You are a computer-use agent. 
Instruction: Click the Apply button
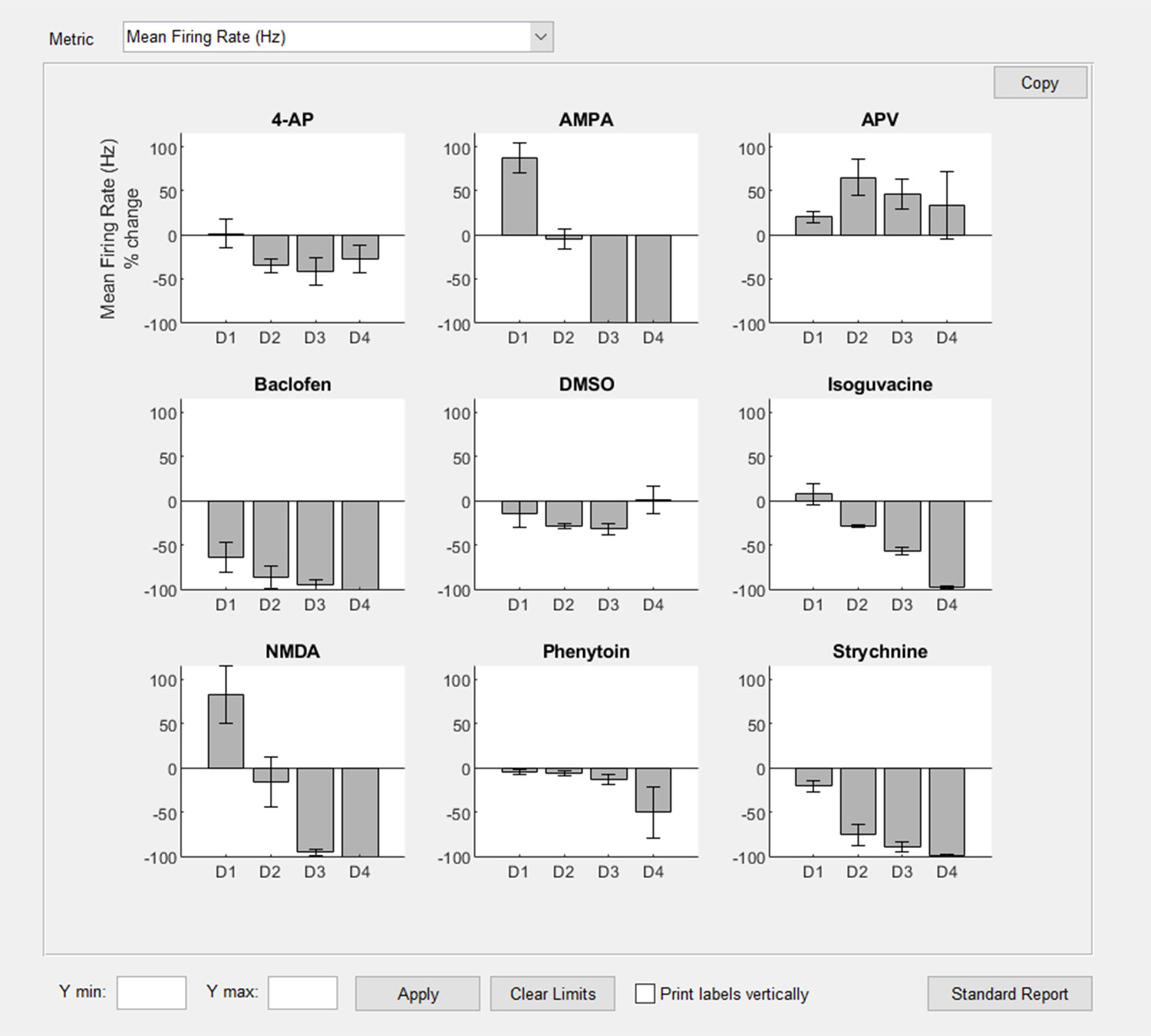(x=417, y=994)
